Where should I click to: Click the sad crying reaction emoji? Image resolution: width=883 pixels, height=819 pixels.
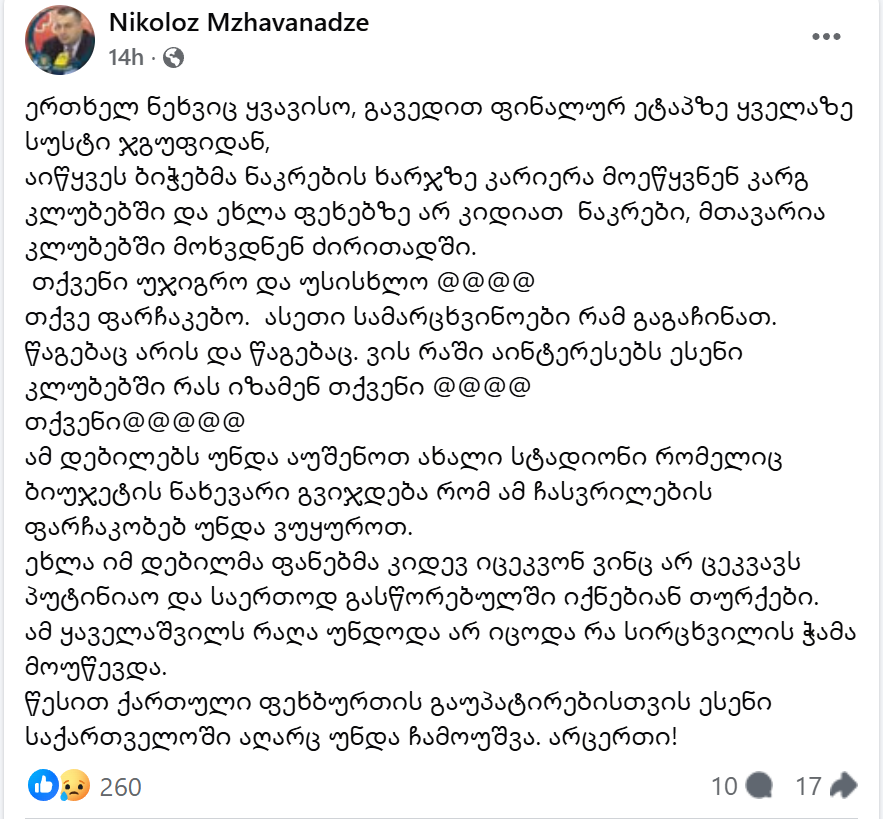click(x=70, y=787)
